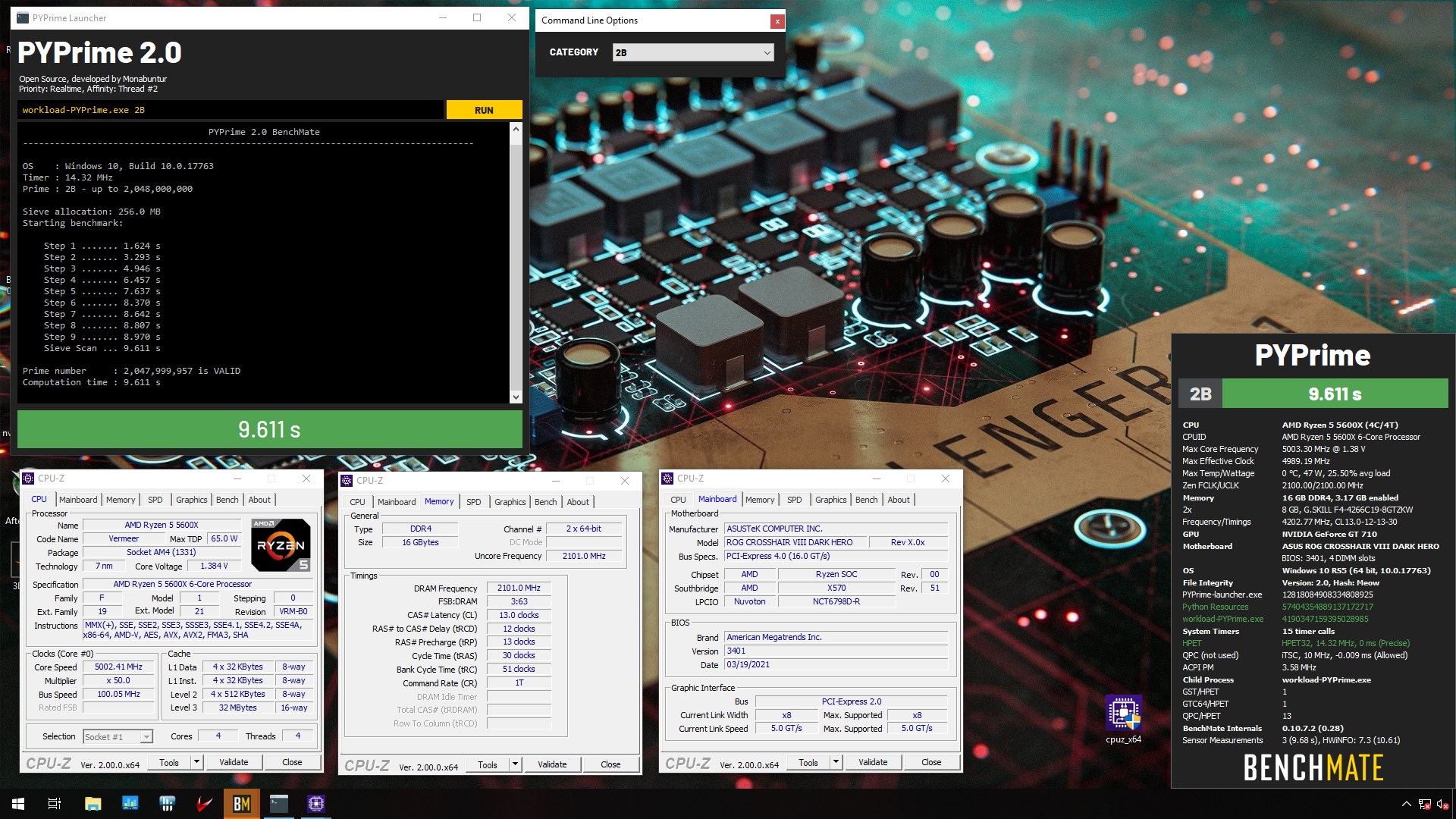Click the network status tray icon

point(1424,804)
